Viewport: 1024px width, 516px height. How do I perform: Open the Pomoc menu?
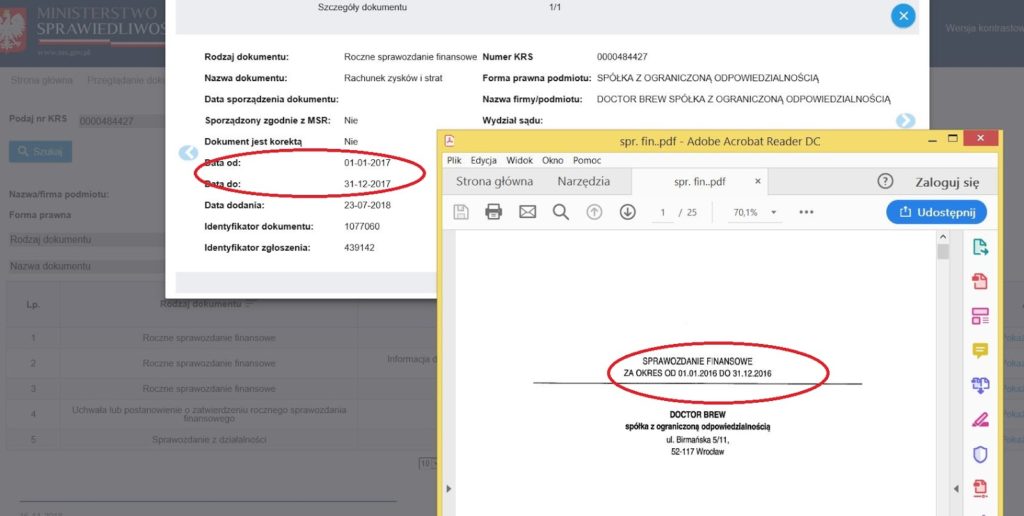pos(587,160)
